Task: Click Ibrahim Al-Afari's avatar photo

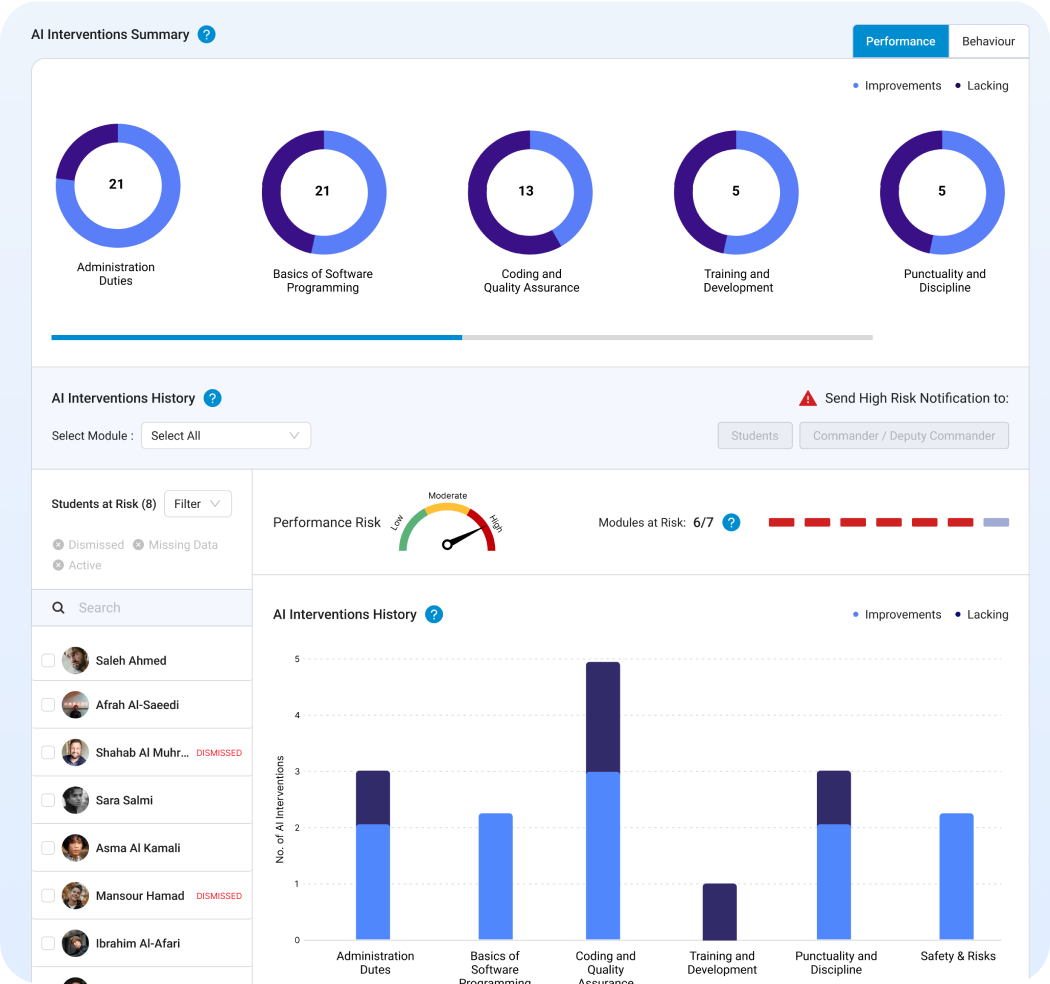Action: tap(75, 943)
